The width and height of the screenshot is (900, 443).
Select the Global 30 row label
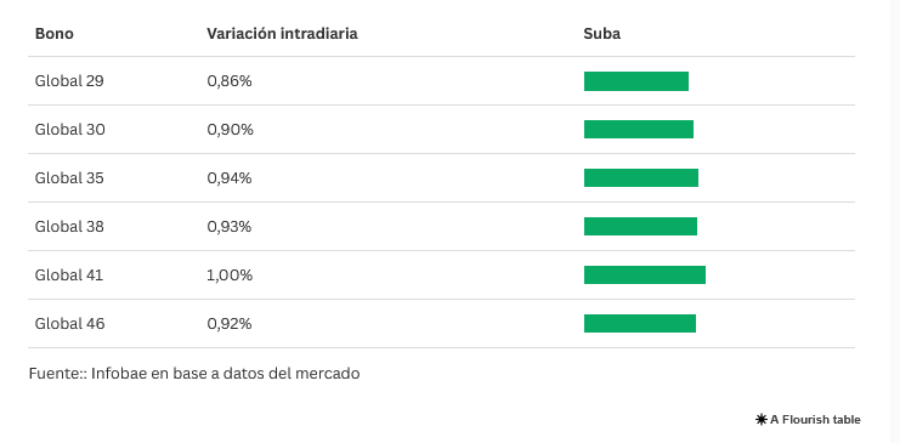(x=69, y=130)
